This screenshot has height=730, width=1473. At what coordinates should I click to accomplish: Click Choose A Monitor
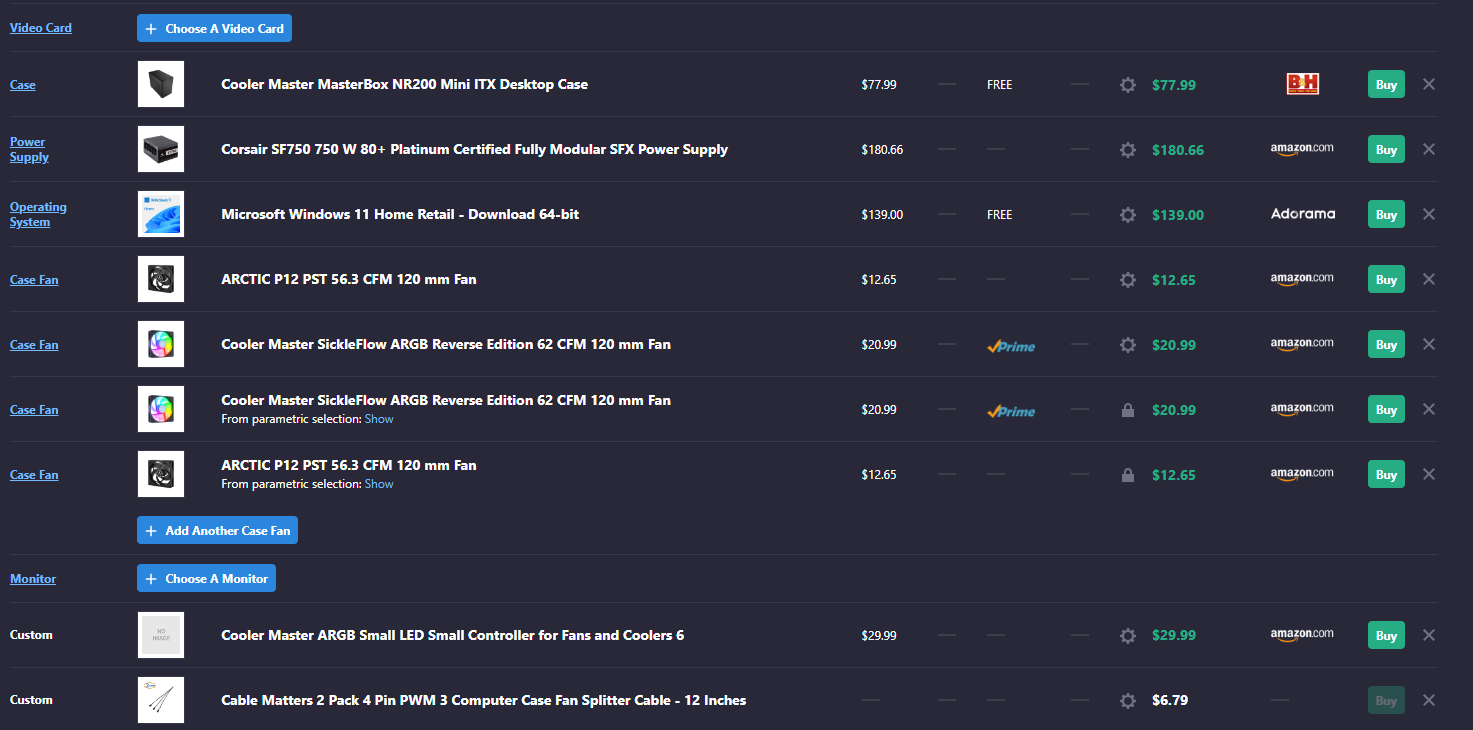206,578
